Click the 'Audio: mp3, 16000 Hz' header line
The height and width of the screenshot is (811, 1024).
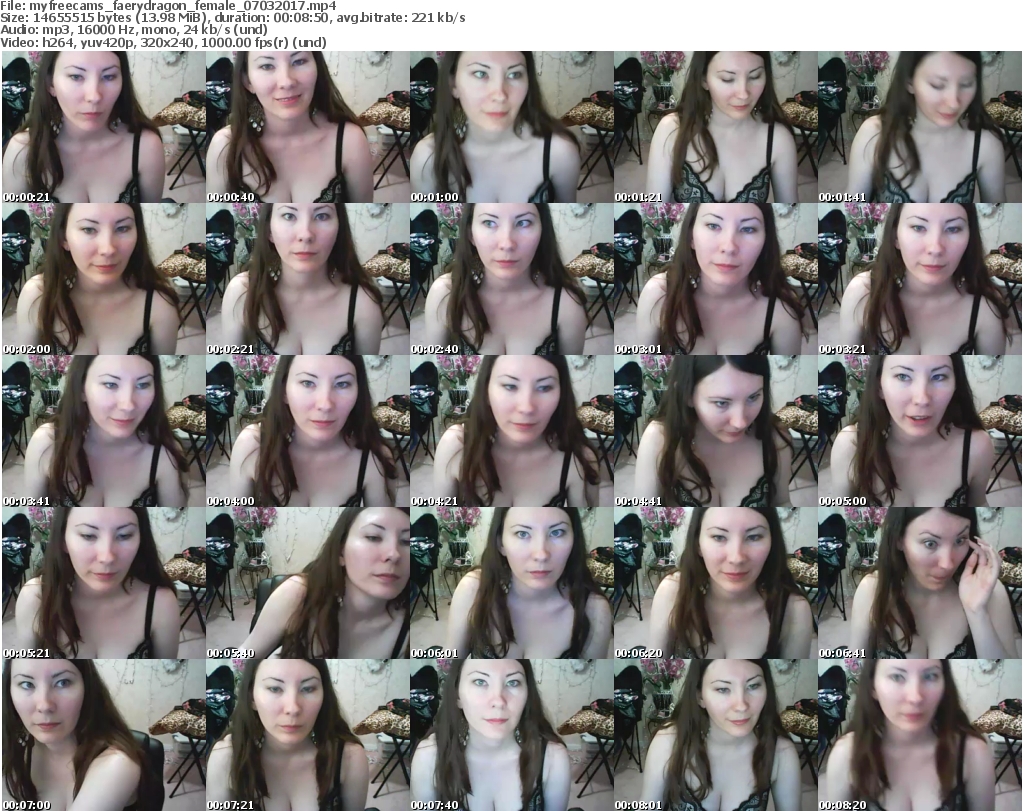click(x=134, y=30)
